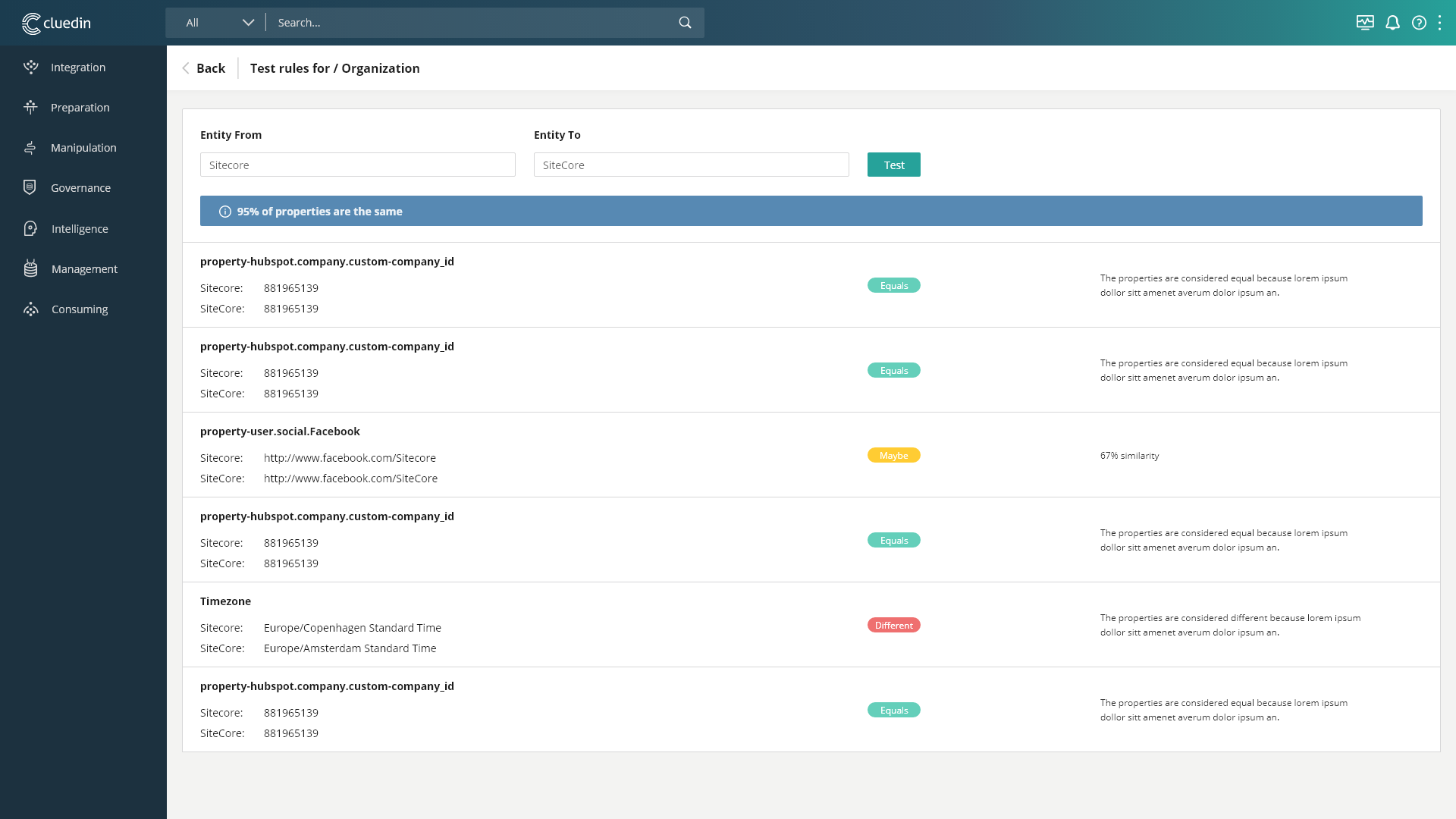Click the CluedIn logo
The image size is (1456, 819).
tap(56, 24)
